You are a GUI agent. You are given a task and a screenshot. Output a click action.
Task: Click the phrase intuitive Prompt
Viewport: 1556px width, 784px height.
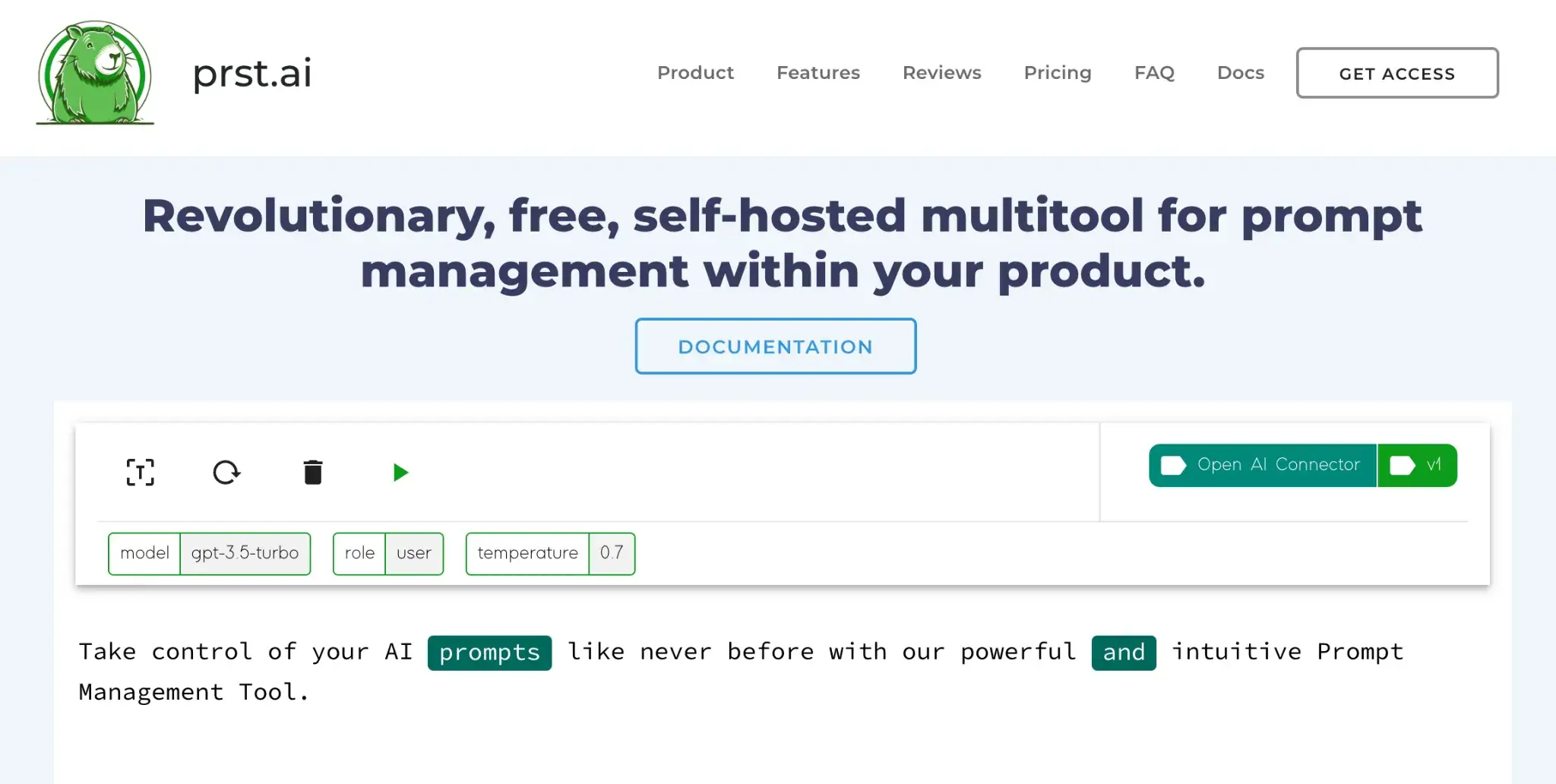(x=1288, y=652)
